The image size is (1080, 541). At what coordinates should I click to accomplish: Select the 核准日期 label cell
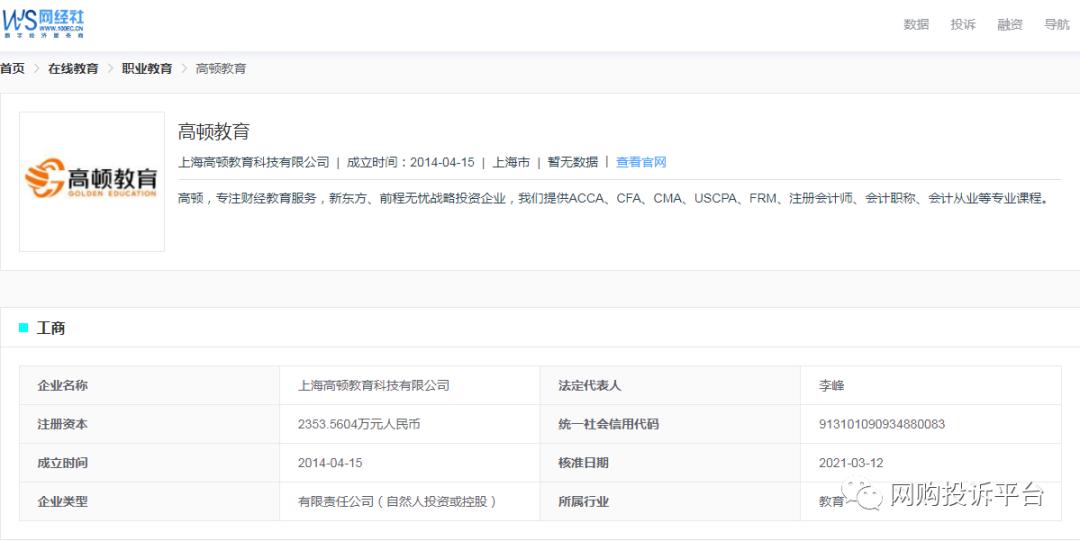coord(670,462)
